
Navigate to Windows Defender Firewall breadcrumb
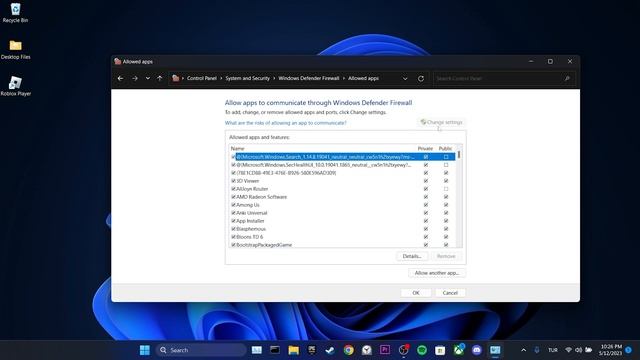click(x=309, y=78)
